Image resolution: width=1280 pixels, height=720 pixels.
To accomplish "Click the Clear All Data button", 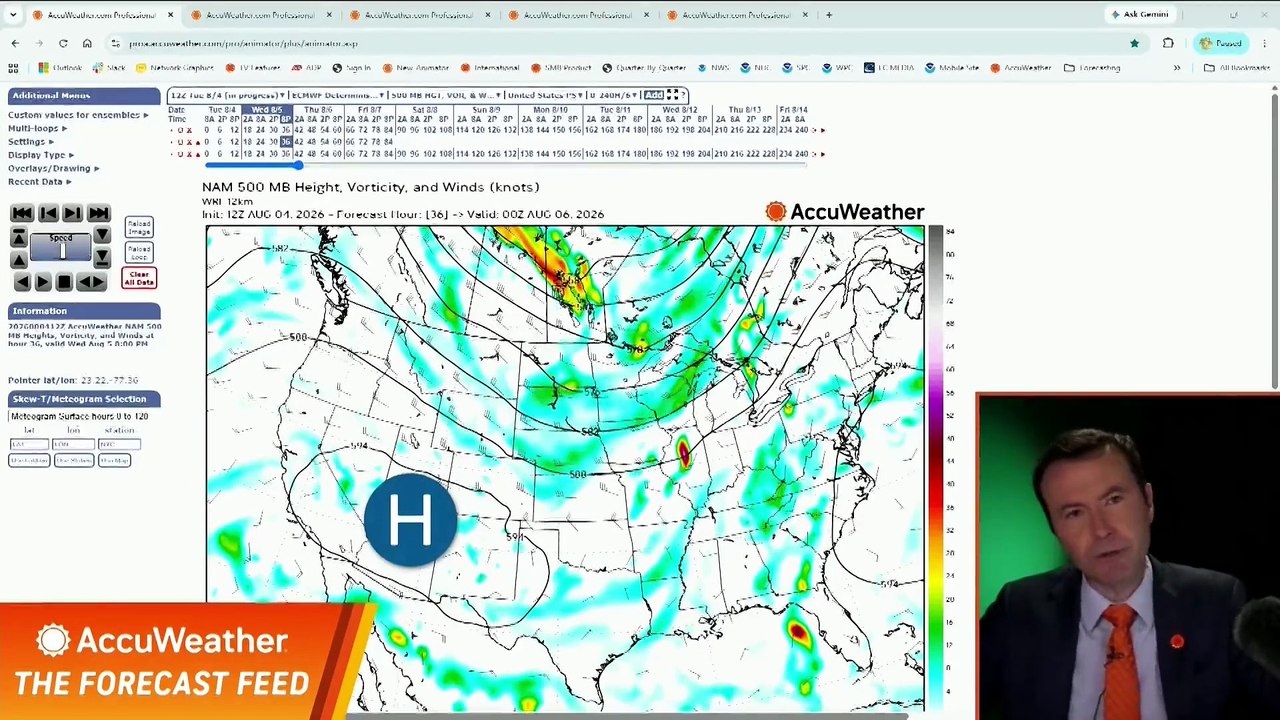I will pyautogui.click(x=139, y=277).
